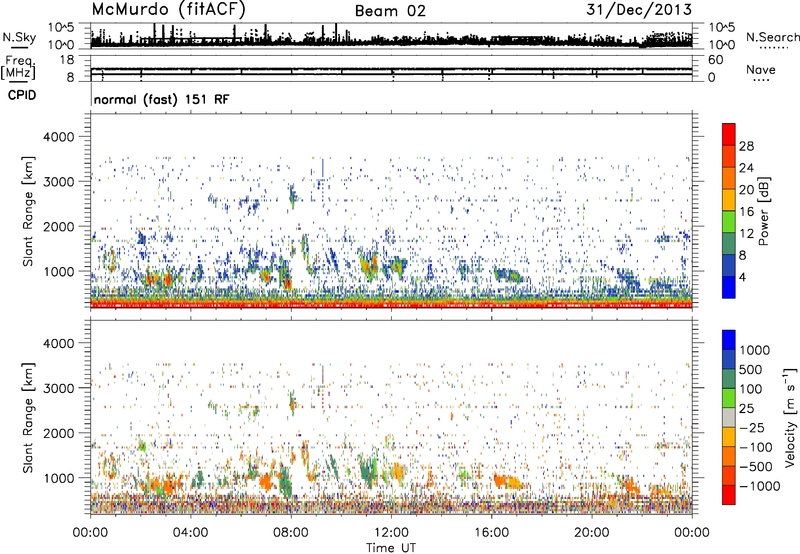Click the "20" value on Power colorbar
The width and height of the screenshot is (800, 554).
(746, 190)
